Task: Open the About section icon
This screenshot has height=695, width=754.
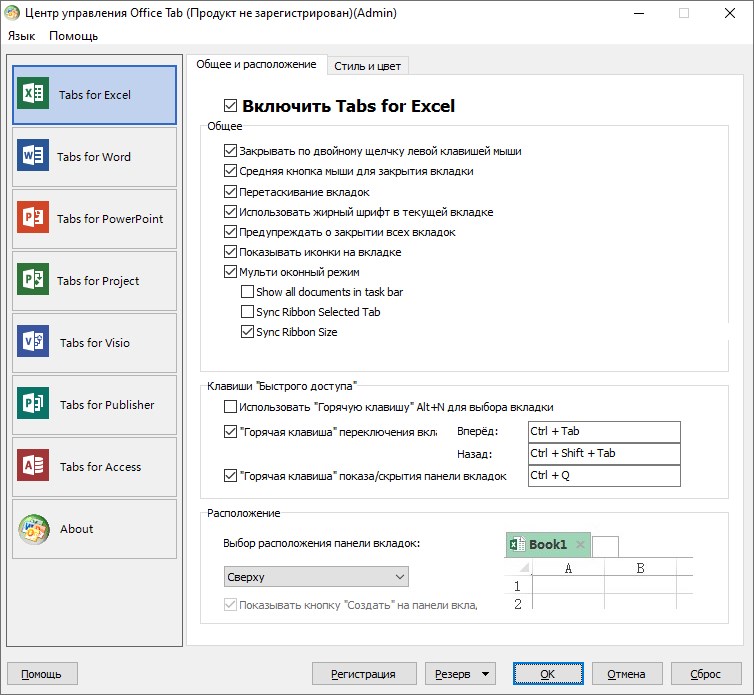Action: 34,530
